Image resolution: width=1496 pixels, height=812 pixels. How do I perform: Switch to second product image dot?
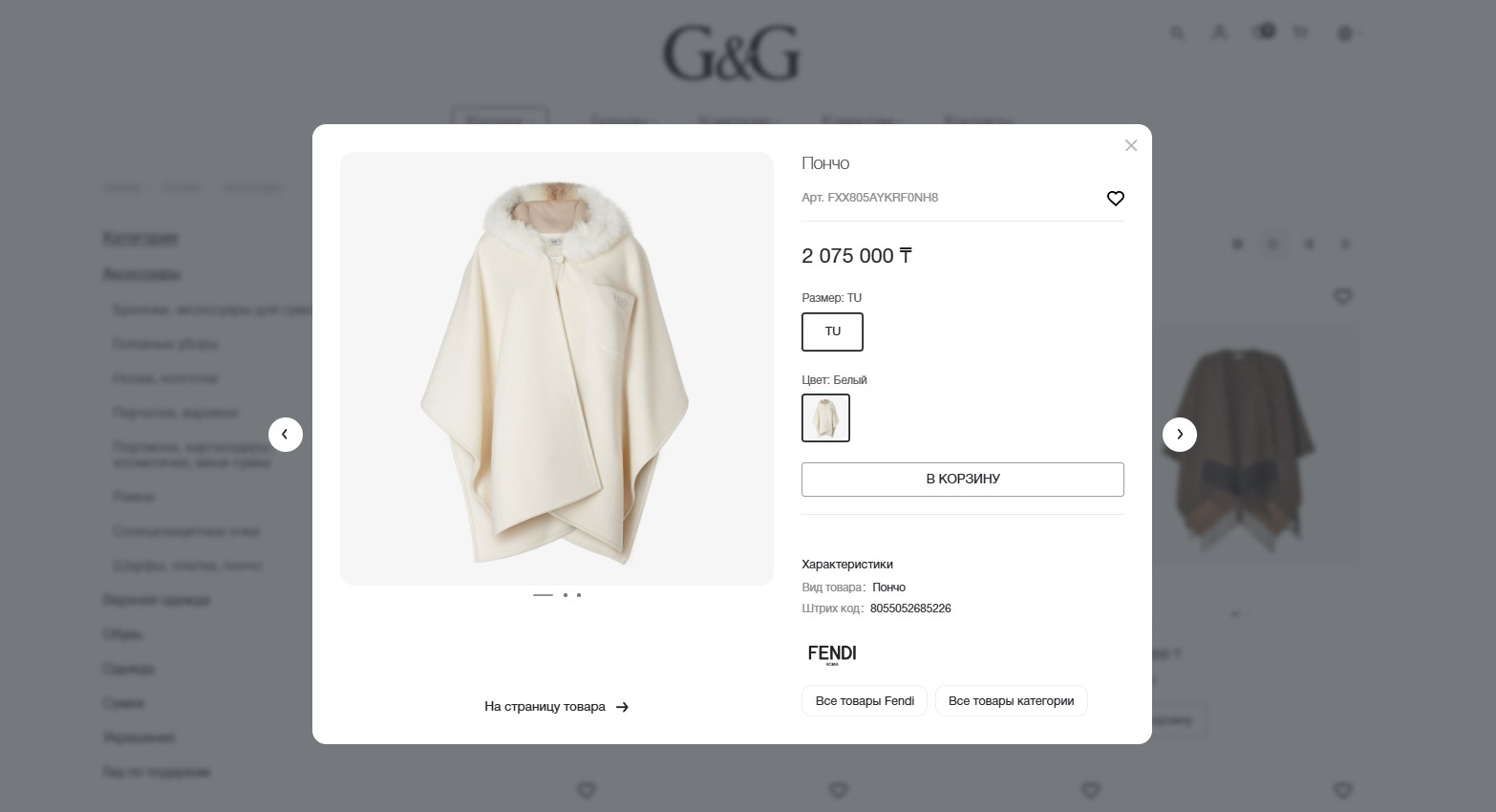[x=566, y=595]
